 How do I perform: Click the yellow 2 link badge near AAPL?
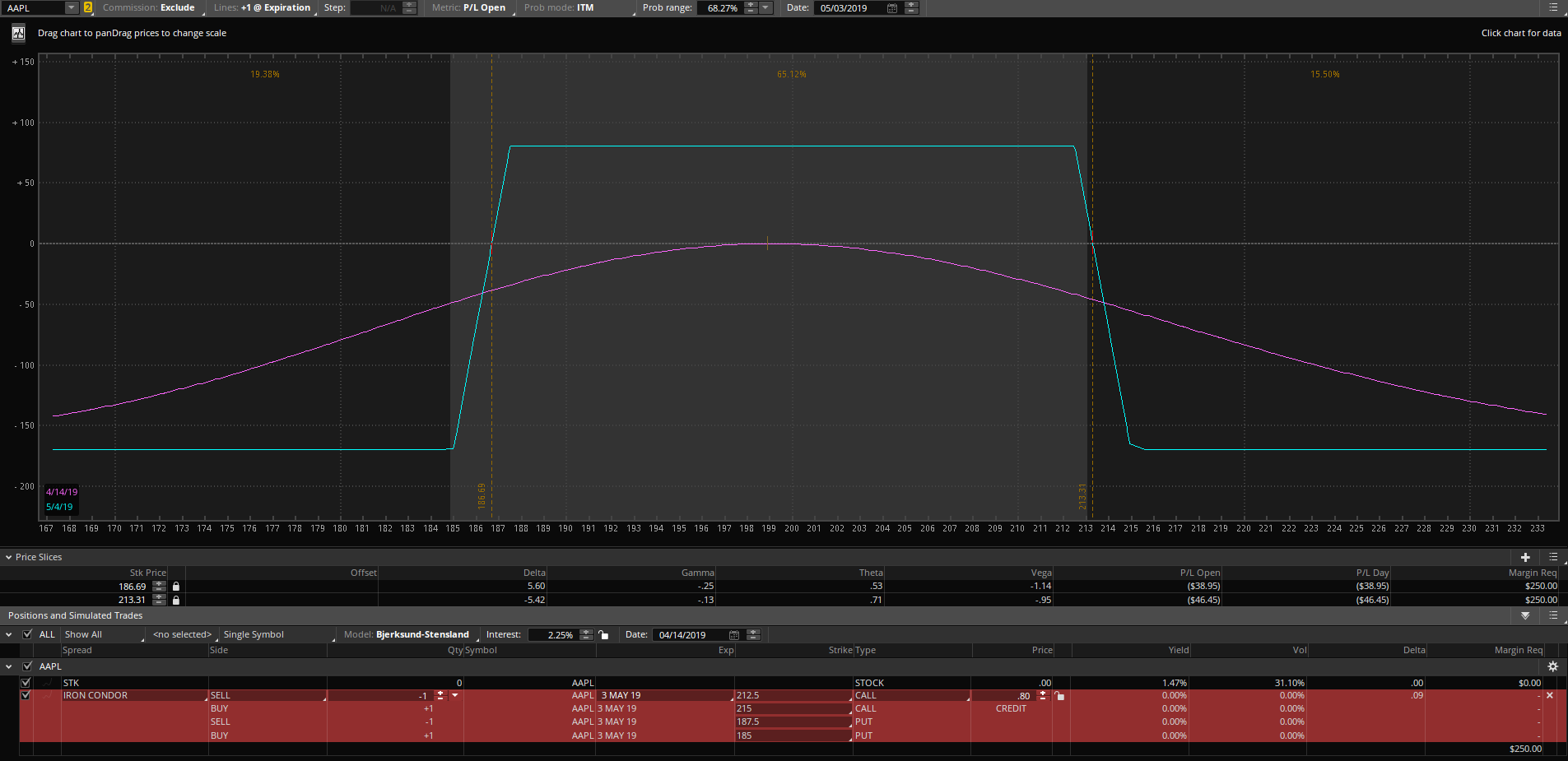pyautogui.click(x=88, y=7)
